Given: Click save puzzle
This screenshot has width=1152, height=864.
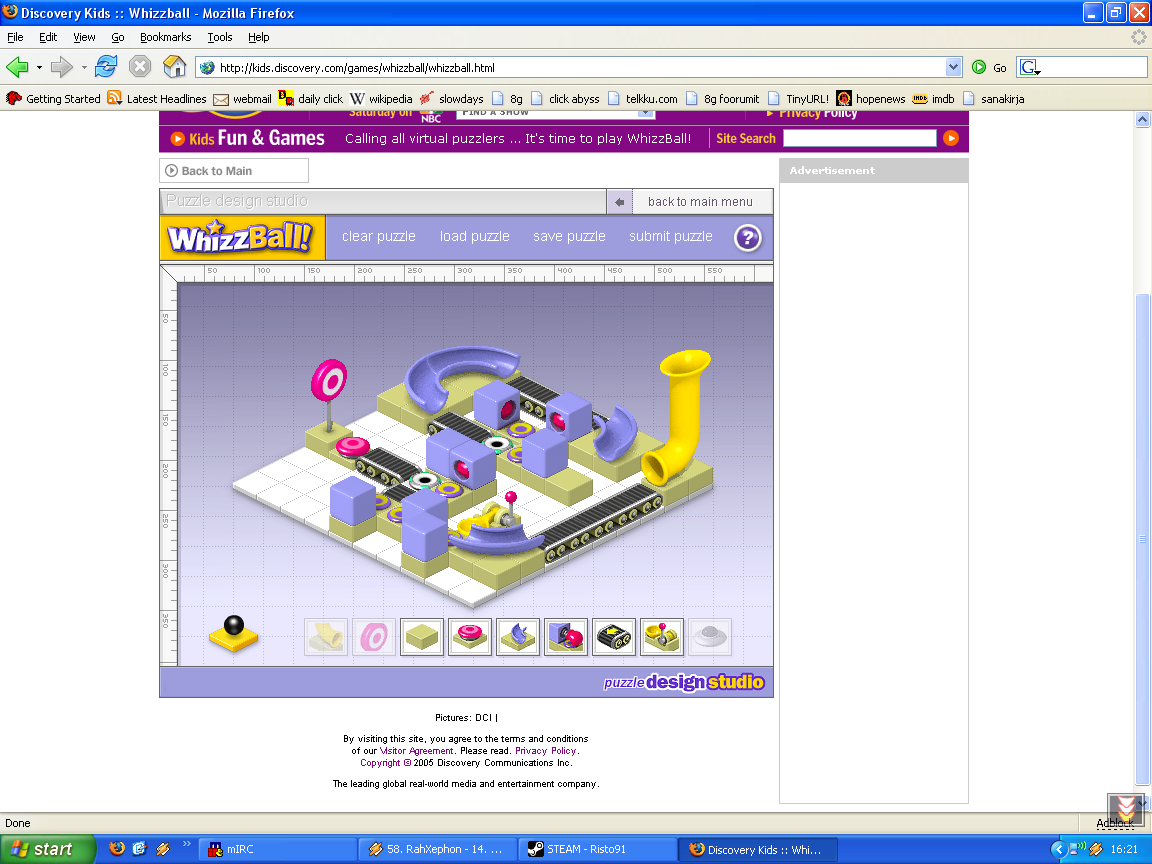Looking at the screenshot, I should coord(569,237).
